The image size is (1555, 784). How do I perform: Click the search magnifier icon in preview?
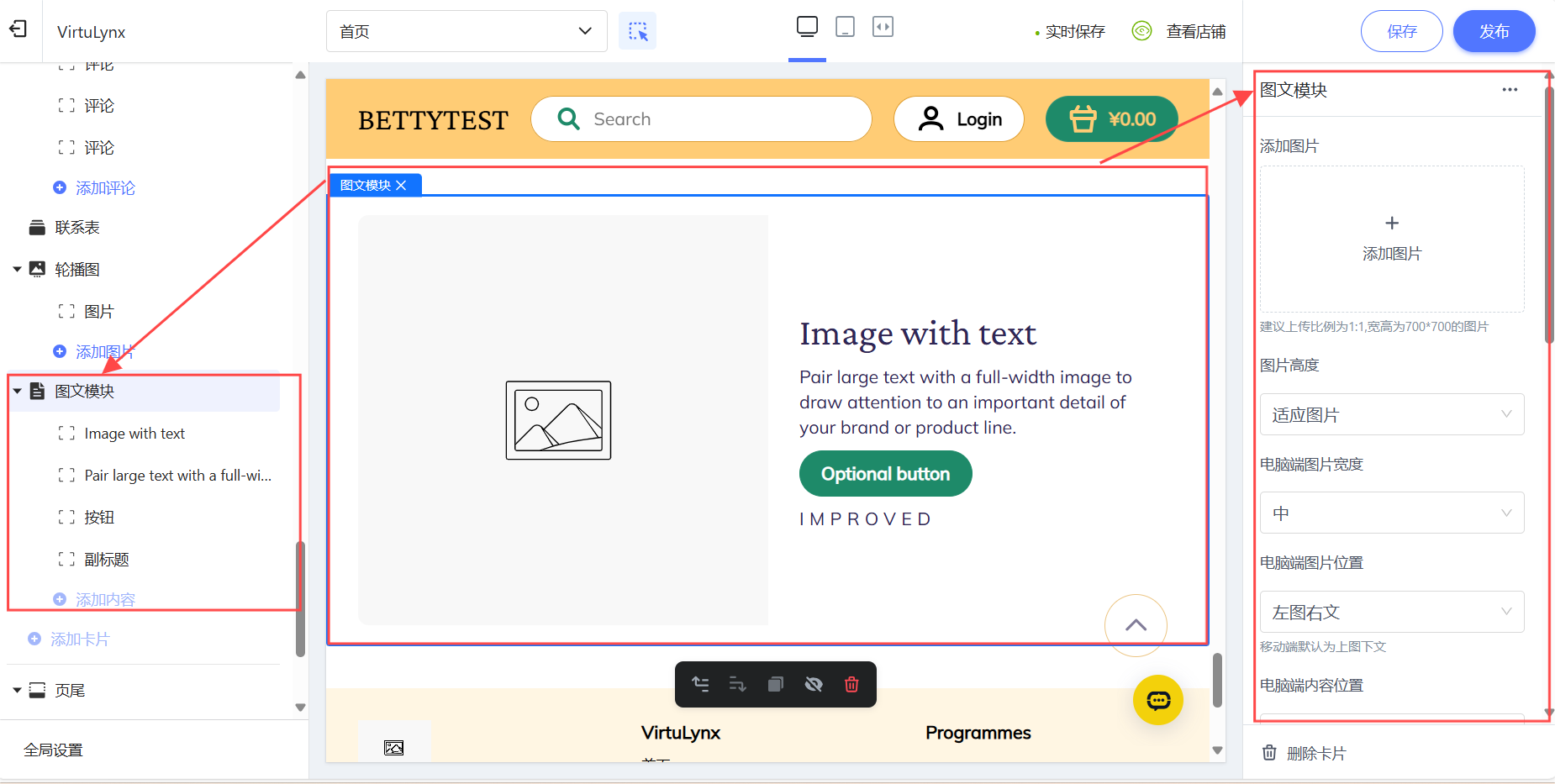point(569,118)
